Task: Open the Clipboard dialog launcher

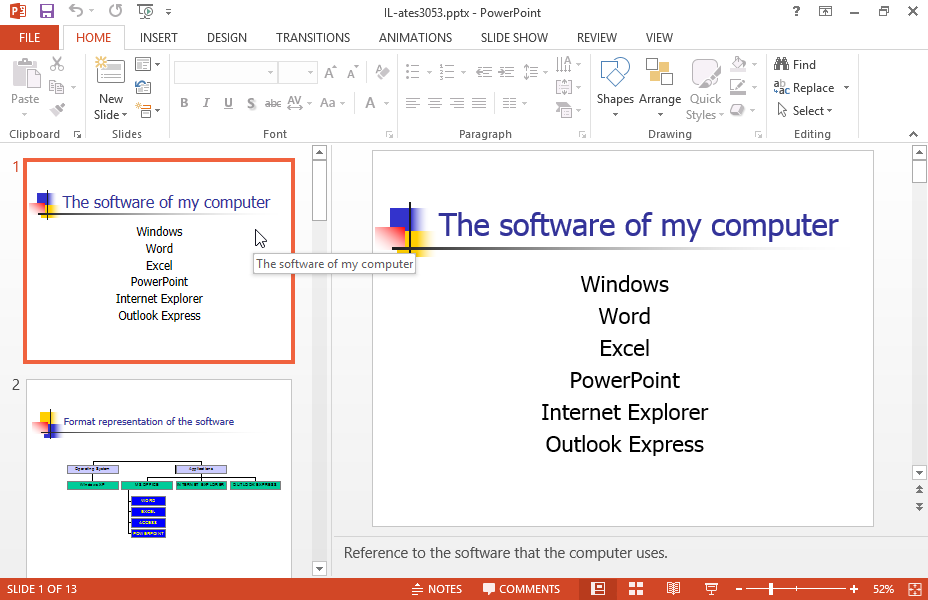Action: 78,135
